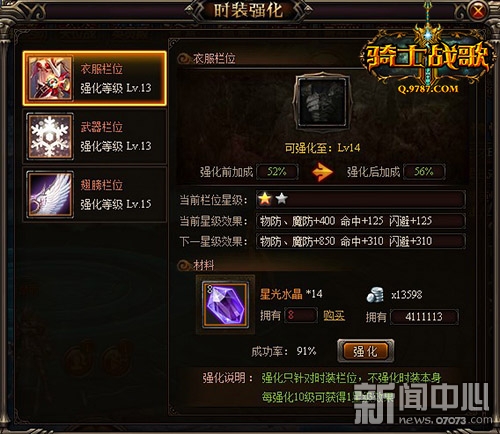This screenshot has width=500, height=434.
Task: Click the 56% post-enhancement bonus box
Action: 424,172
